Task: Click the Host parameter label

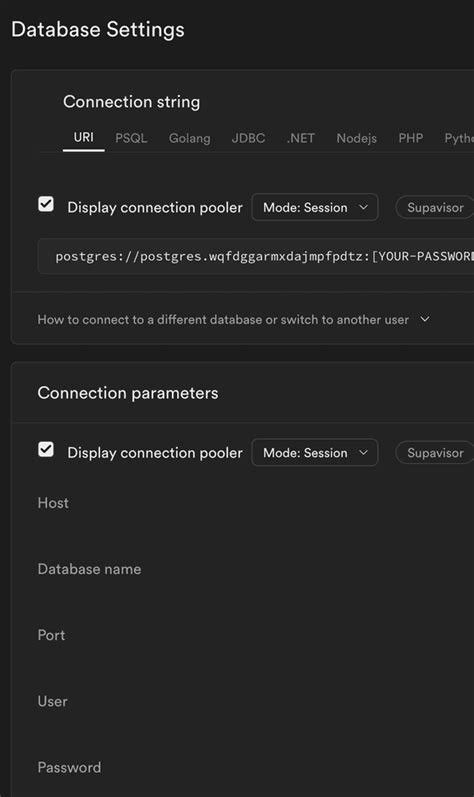Action: tap(53, 503)
